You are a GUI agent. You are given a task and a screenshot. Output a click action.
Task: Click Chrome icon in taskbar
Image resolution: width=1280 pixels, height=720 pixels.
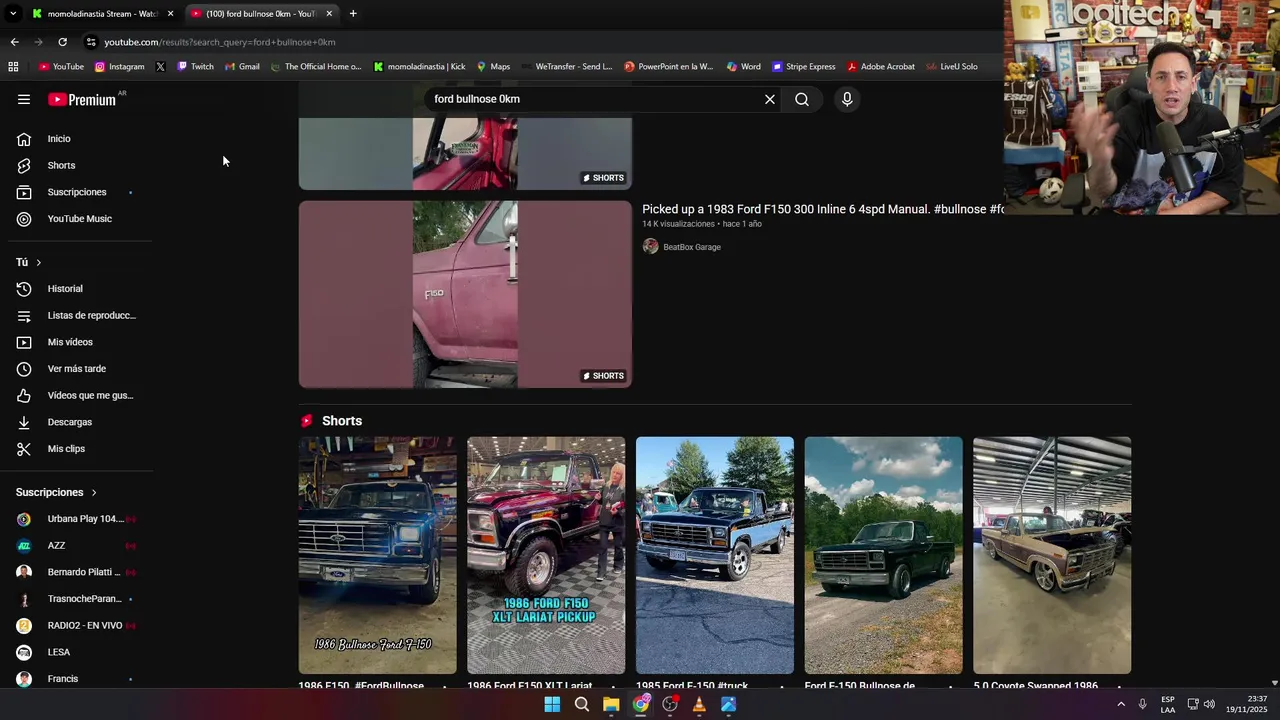[x=640, y=704]
